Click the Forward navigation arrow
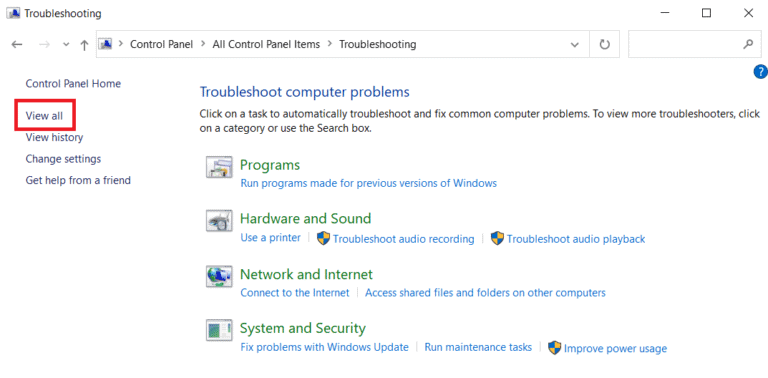Screen dimensions: 768x378 (45, 45)
